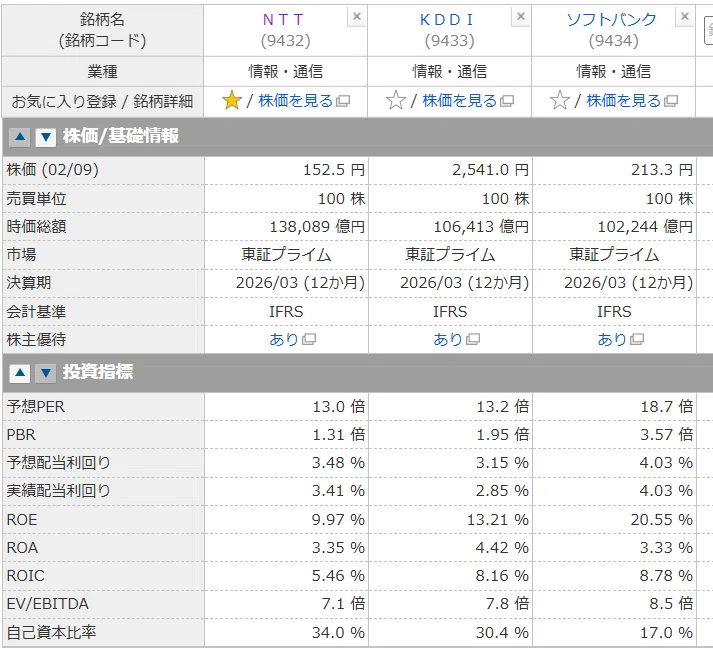Open ソフトバンク stock name link
The image size is (713, 651).
coord(612,20)
